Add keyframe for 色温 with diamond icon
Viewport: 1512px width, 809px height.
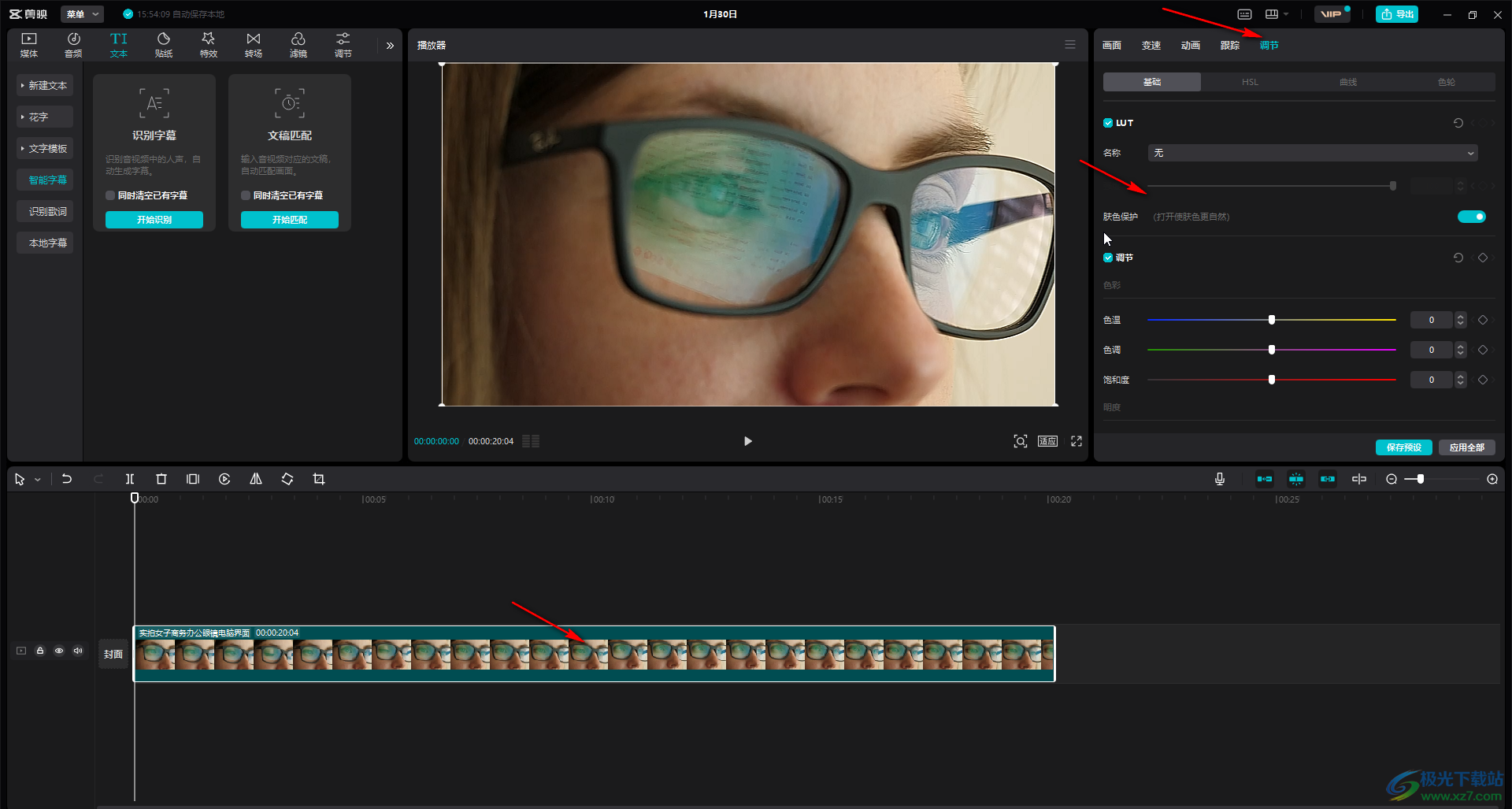coord(1483,320)
